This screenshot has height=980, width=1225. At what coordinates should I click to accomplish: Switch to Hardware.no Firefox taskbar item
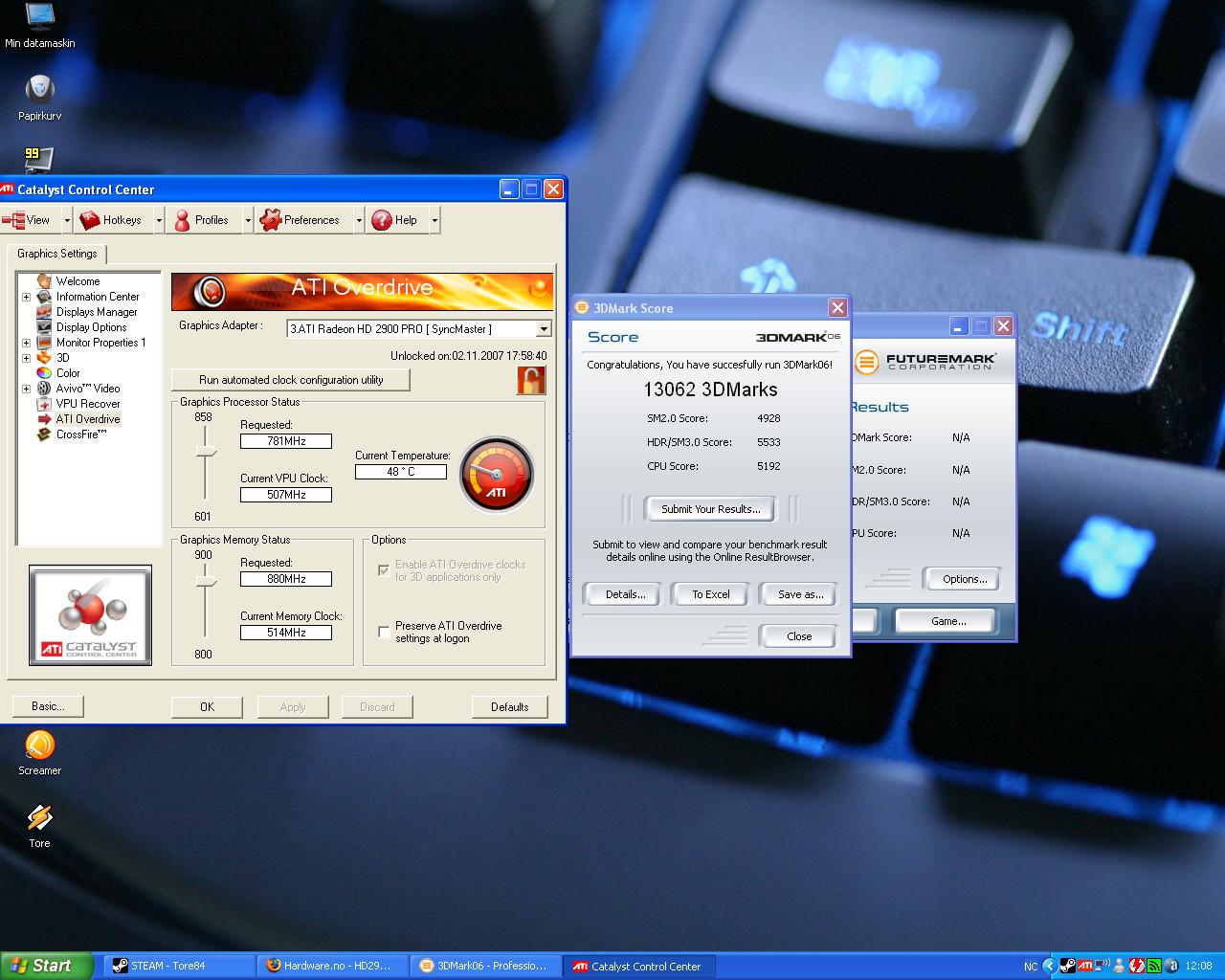point(333,966)
